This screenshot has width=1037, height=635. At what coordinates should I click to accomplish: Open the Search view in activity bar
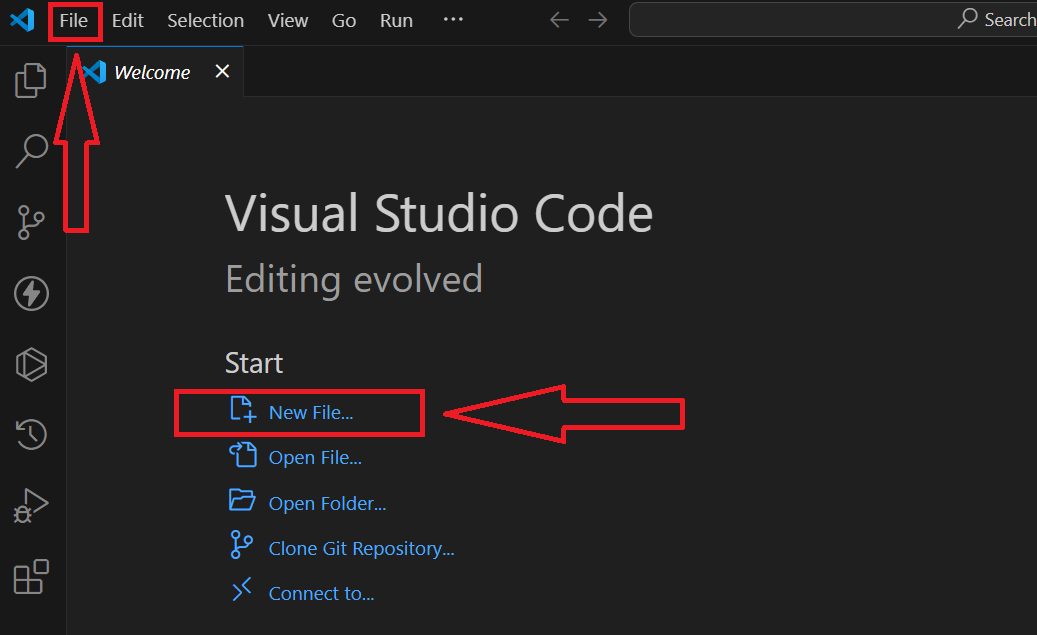(x=31, y=151)
